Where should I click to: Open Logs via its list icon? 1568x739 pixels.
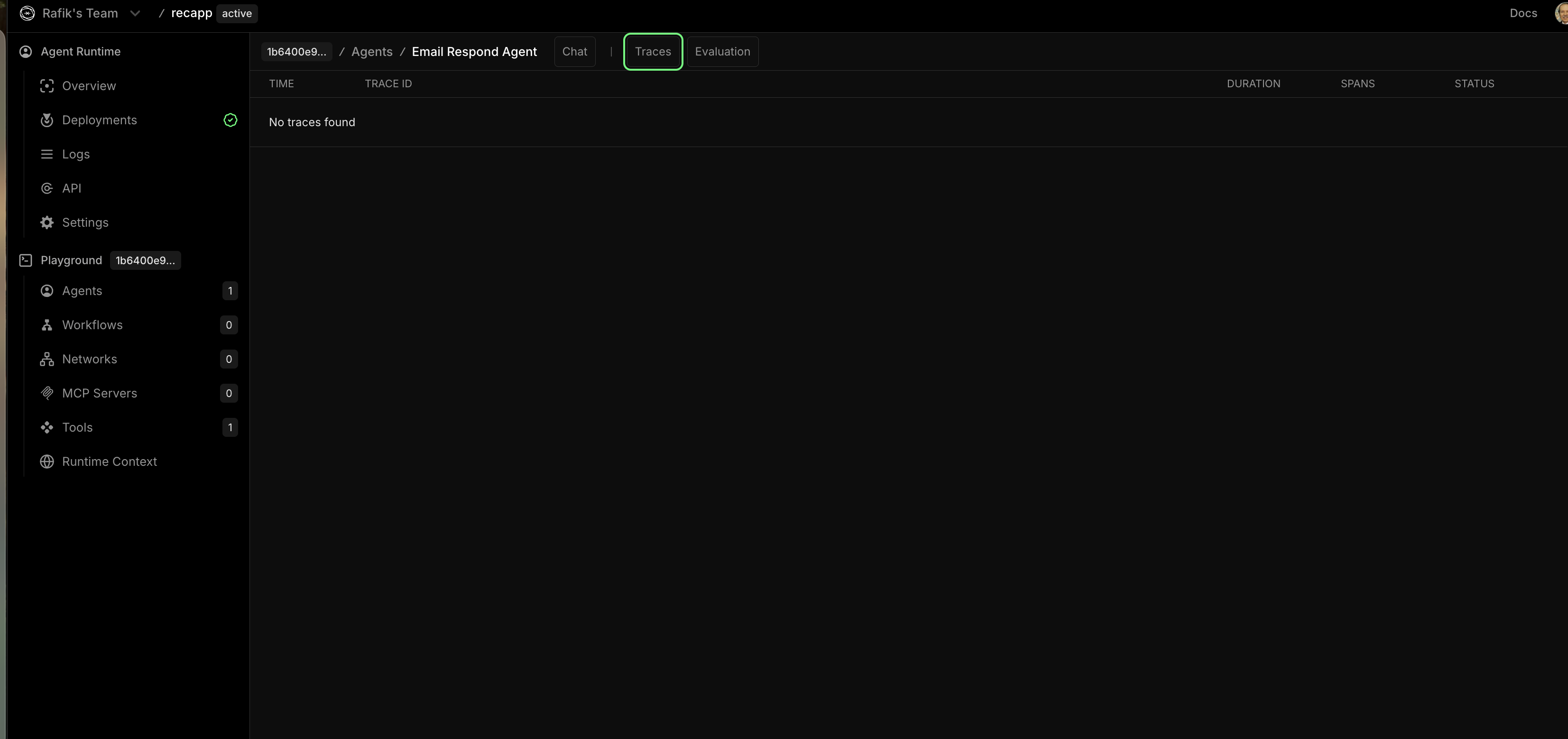point(47,154)
